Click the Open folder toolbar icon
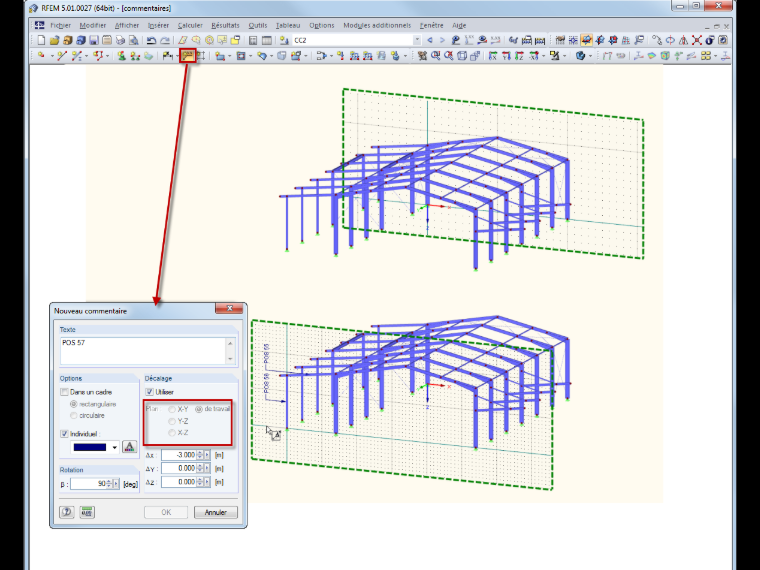Viewport: 760px width, 570px height. click(55, 40)
